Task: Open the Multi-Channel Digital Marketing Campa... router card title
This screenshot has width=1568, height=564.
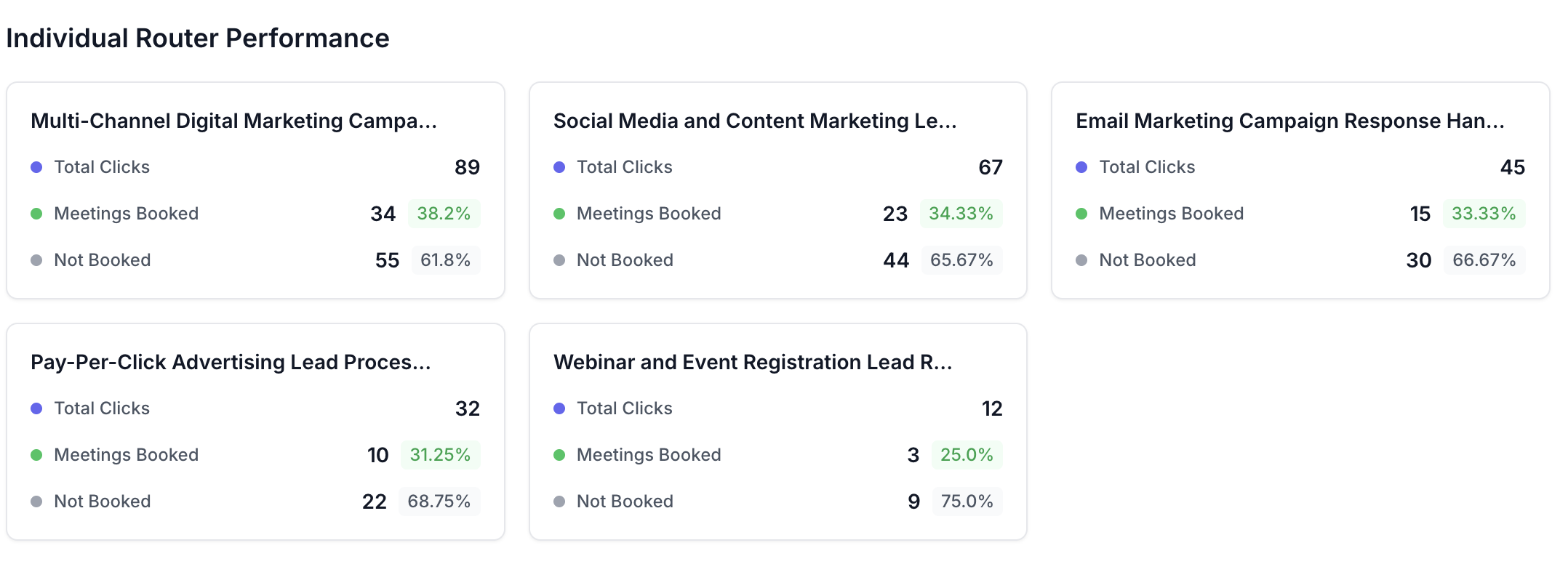Action: pos(233,121)
